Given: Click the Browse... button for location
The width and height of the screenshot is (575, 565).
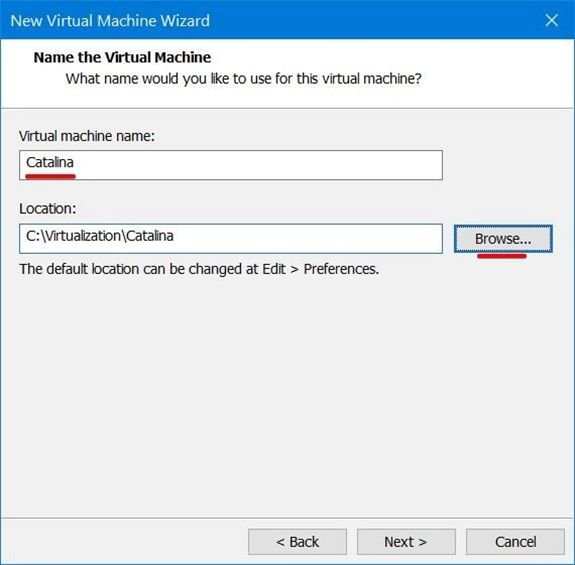Looking at the screenshot, I should pyautogui.click(x=503, y=239).
